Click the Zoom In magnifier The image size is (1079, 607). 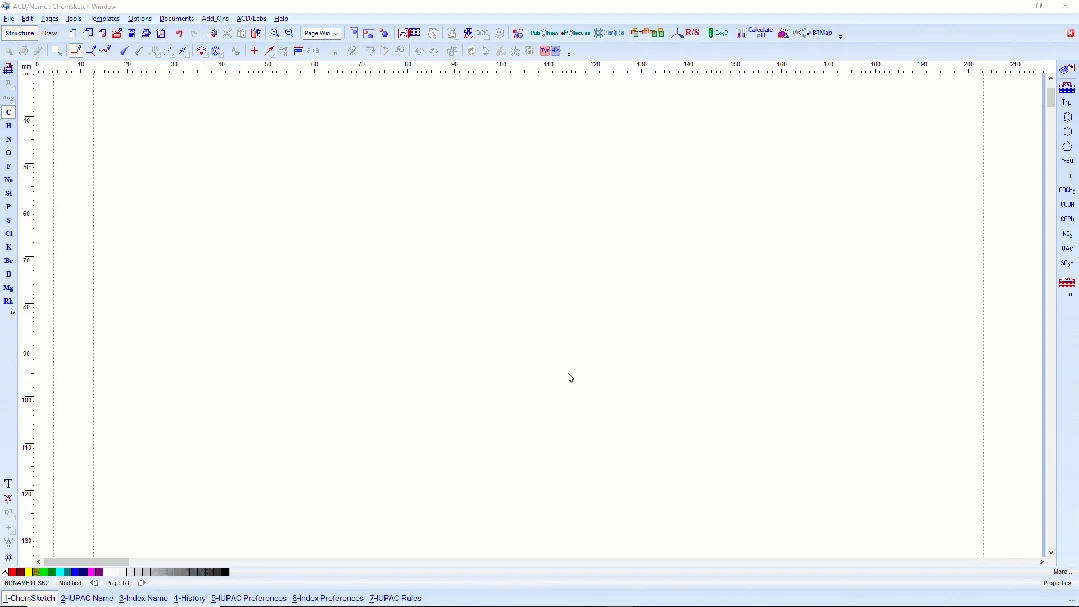pyautogui.click(x=275, y=33)
